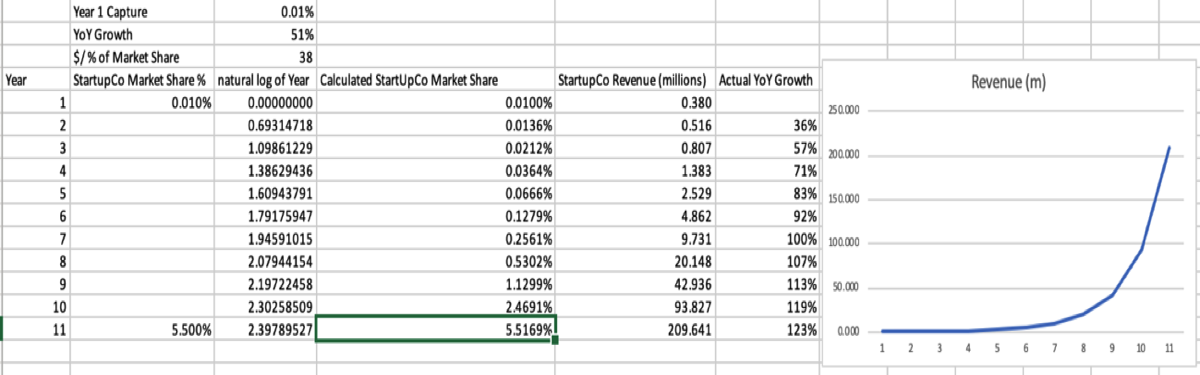
Task: Click the calculated share cell 0.0666%
Action: click(x=435, y=193)
